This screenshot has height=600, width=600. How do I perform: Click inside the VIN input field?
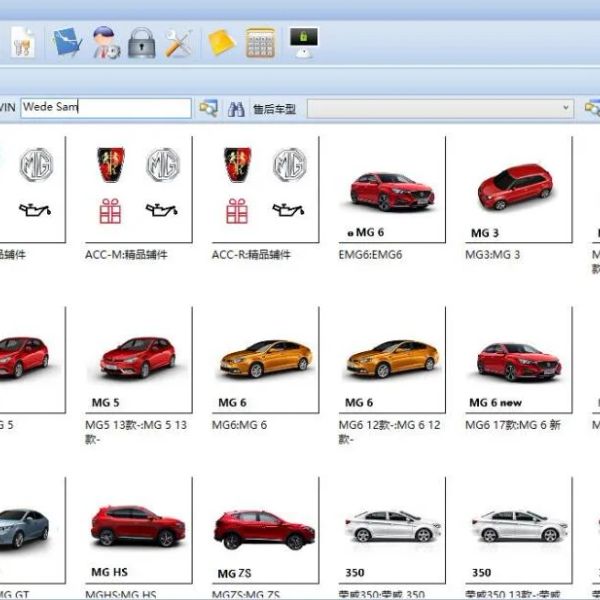[x=106, y=108]
